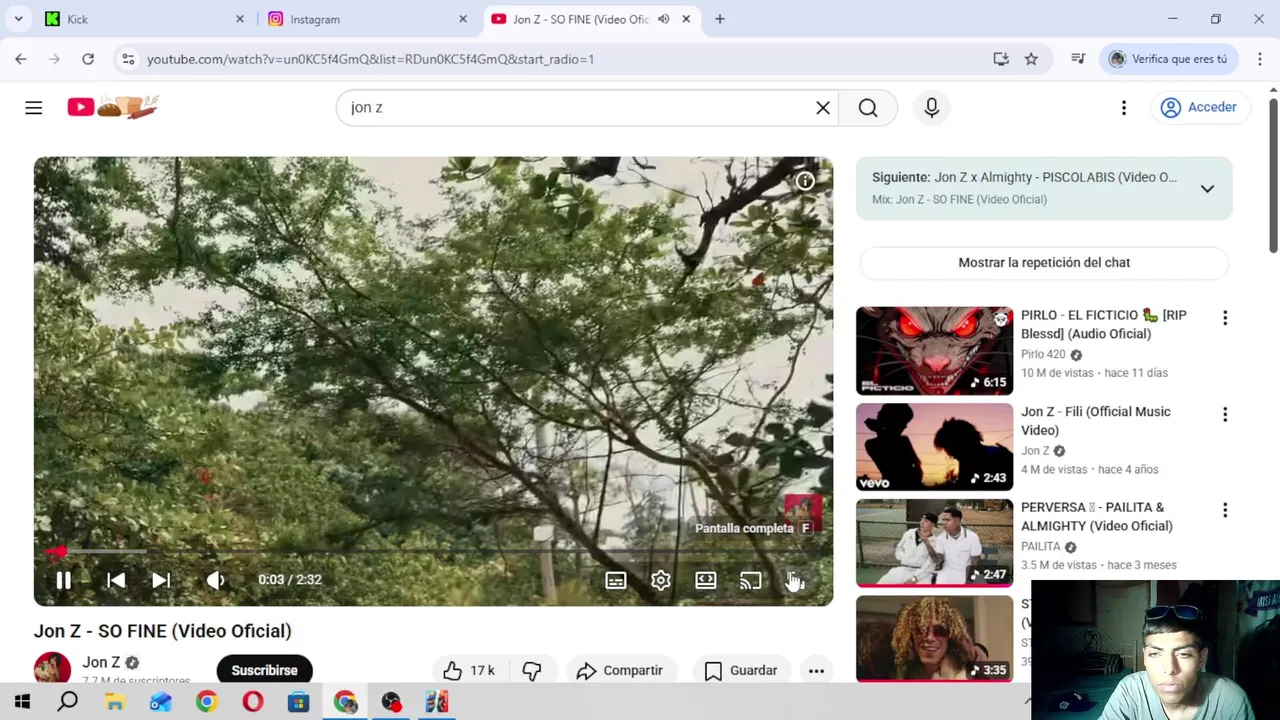Switch to theater mode view
Image resolution: width=1280 pixels, height=720 pixels.
click(x=706, y=580)
